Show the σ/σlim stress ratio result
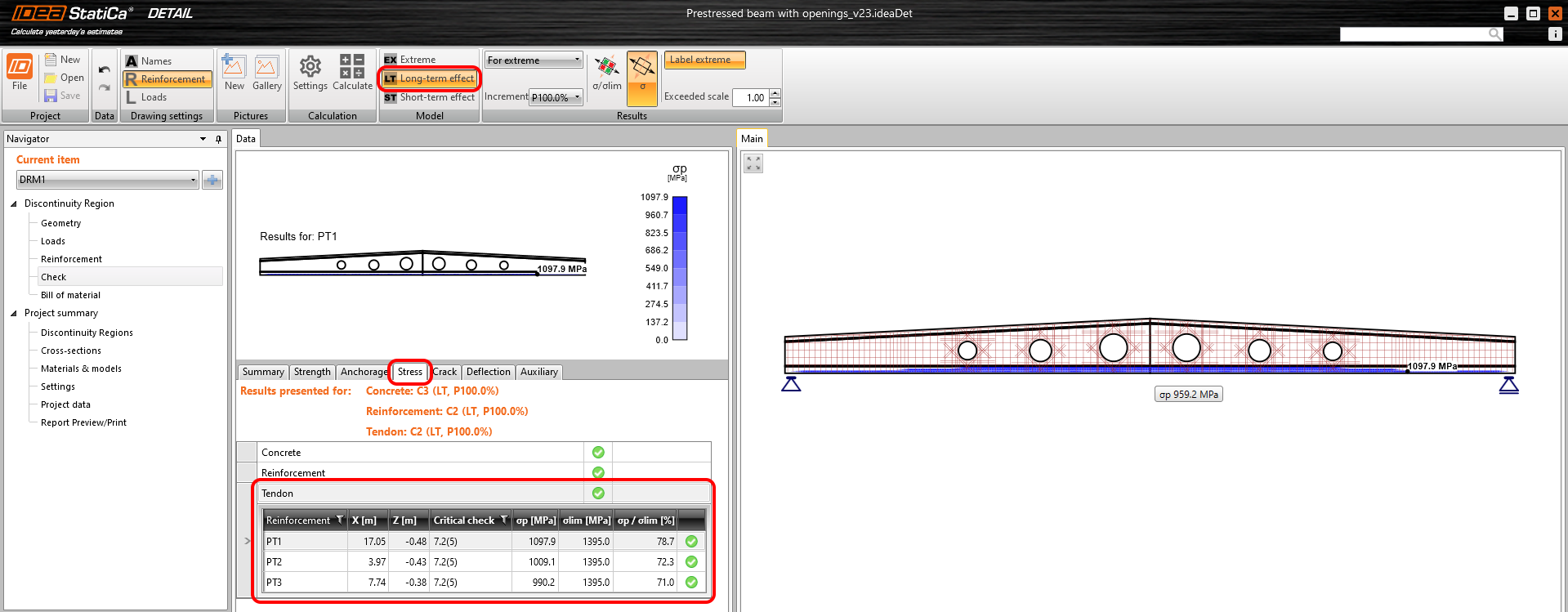The width and height of the screenshot is (1568, 612). coord(607,73)
